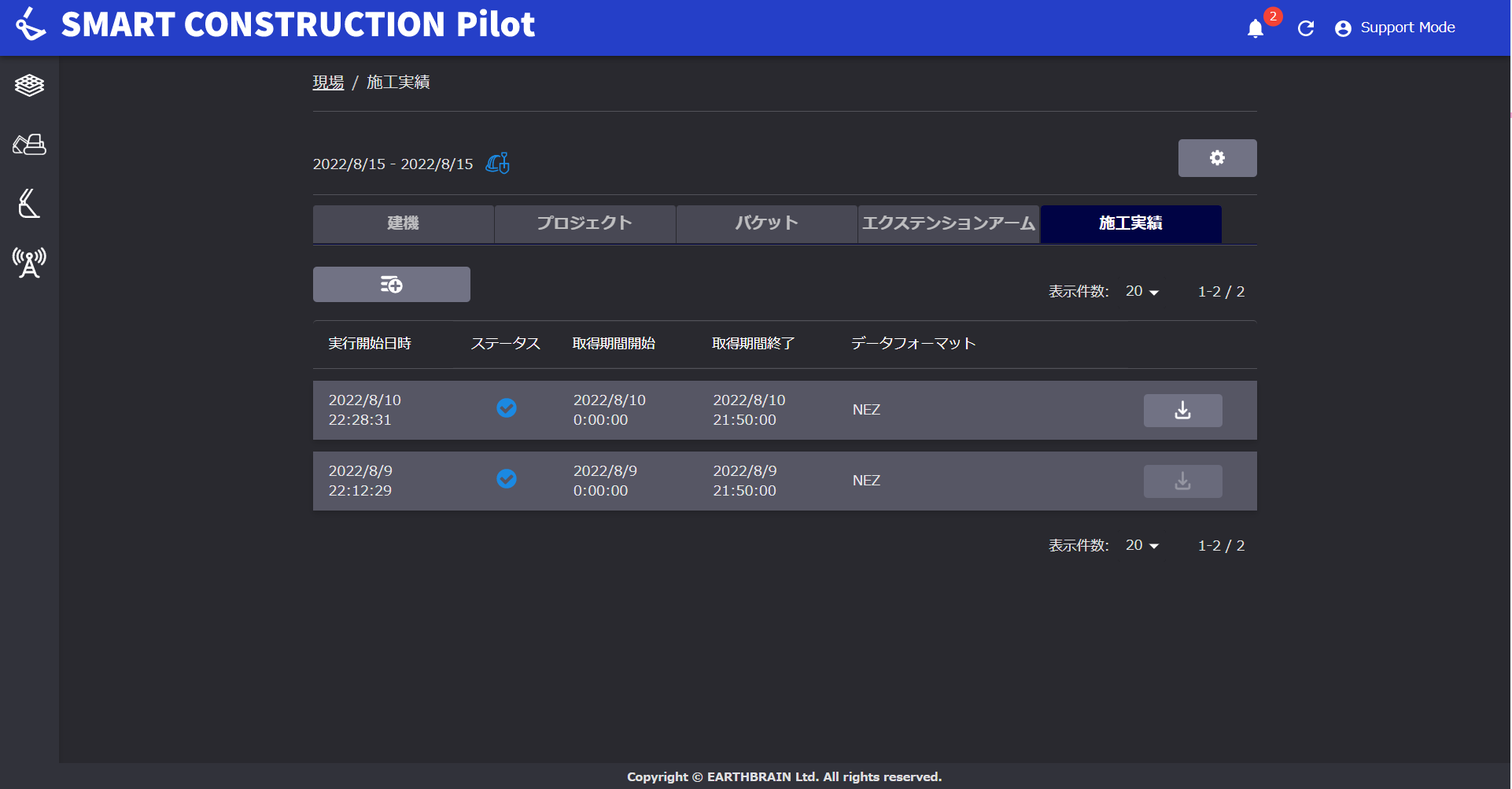1512x789 pixels.
Task: Click the 2022/8/9 22:12:29 cell
Action: pos(360,481)
